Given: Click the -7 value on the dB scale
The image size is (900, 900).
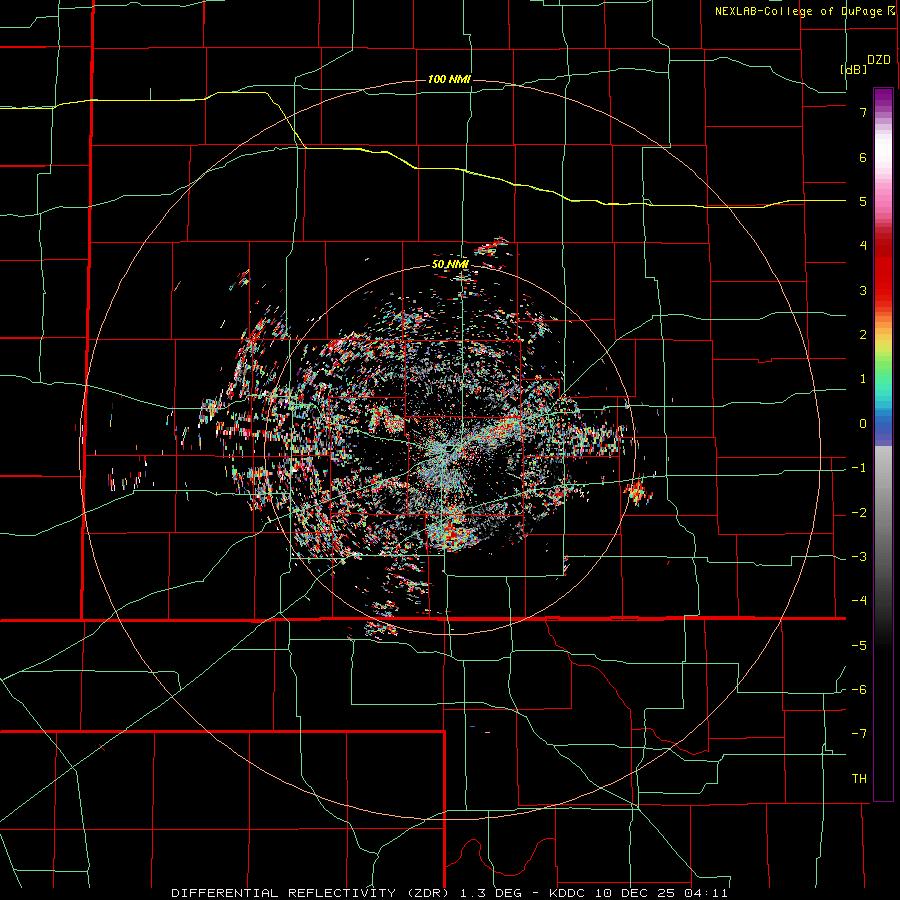Looking at the screenshot, I should (x=859, y=734).
